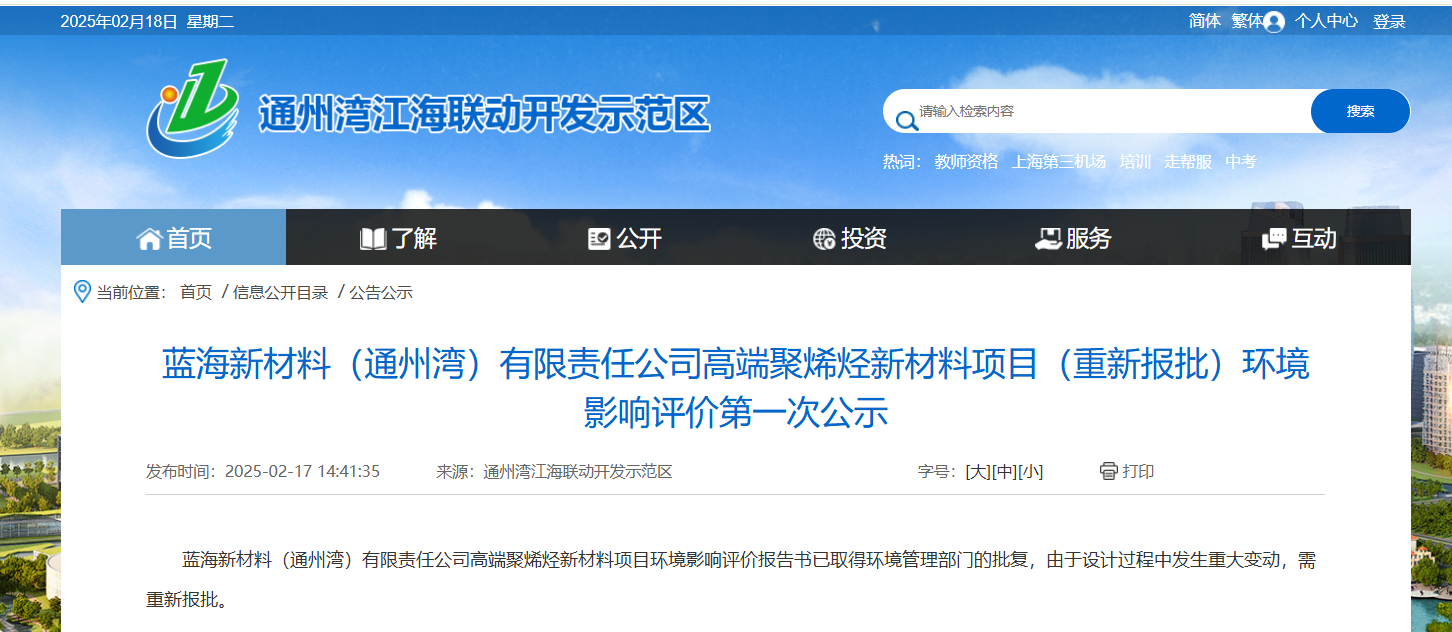
Task: Set font size to 大
Action: point(978,472)
